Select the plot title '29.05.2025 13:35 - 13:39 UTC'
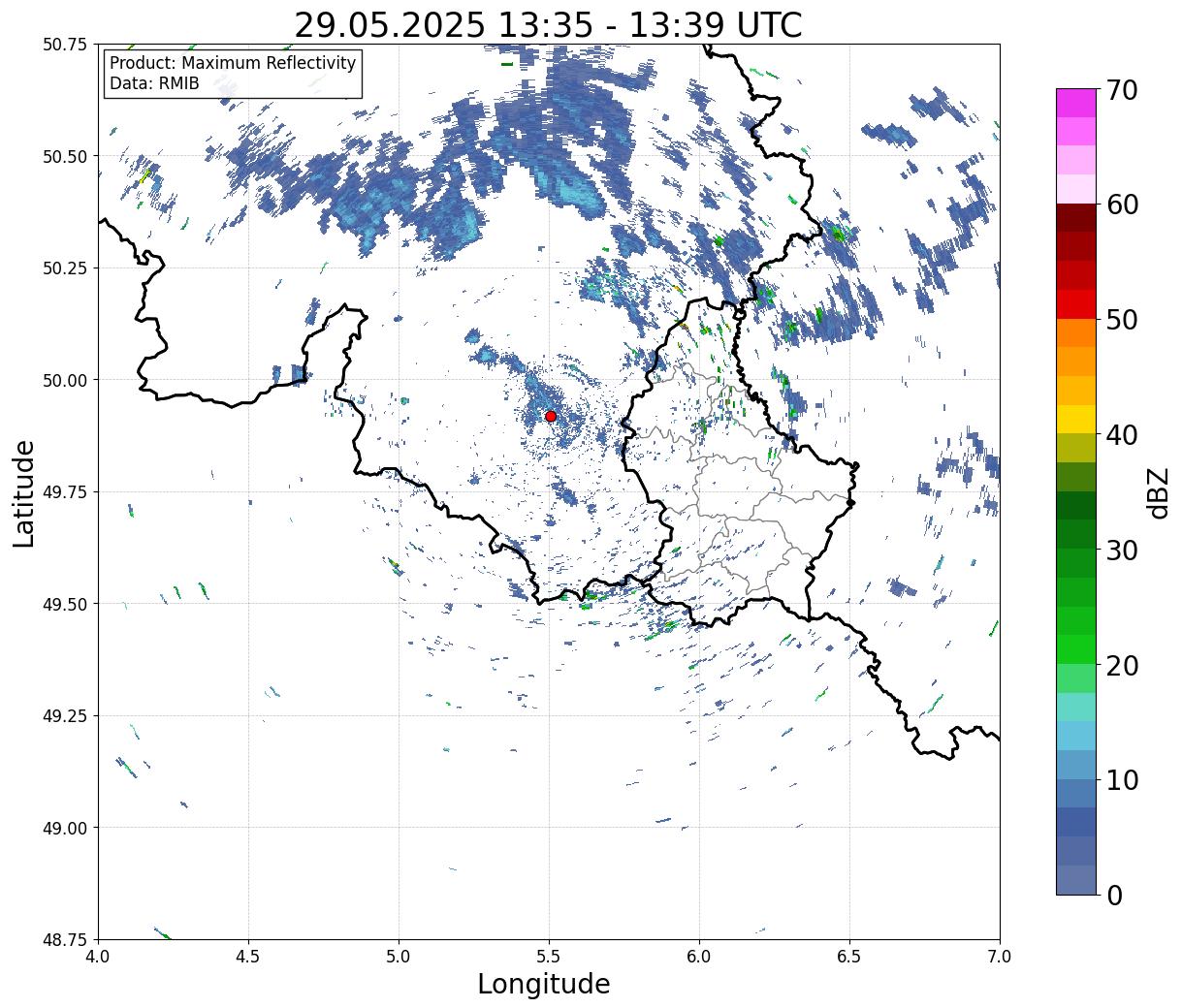The image size is (1182, 1008). coord(548,24)
